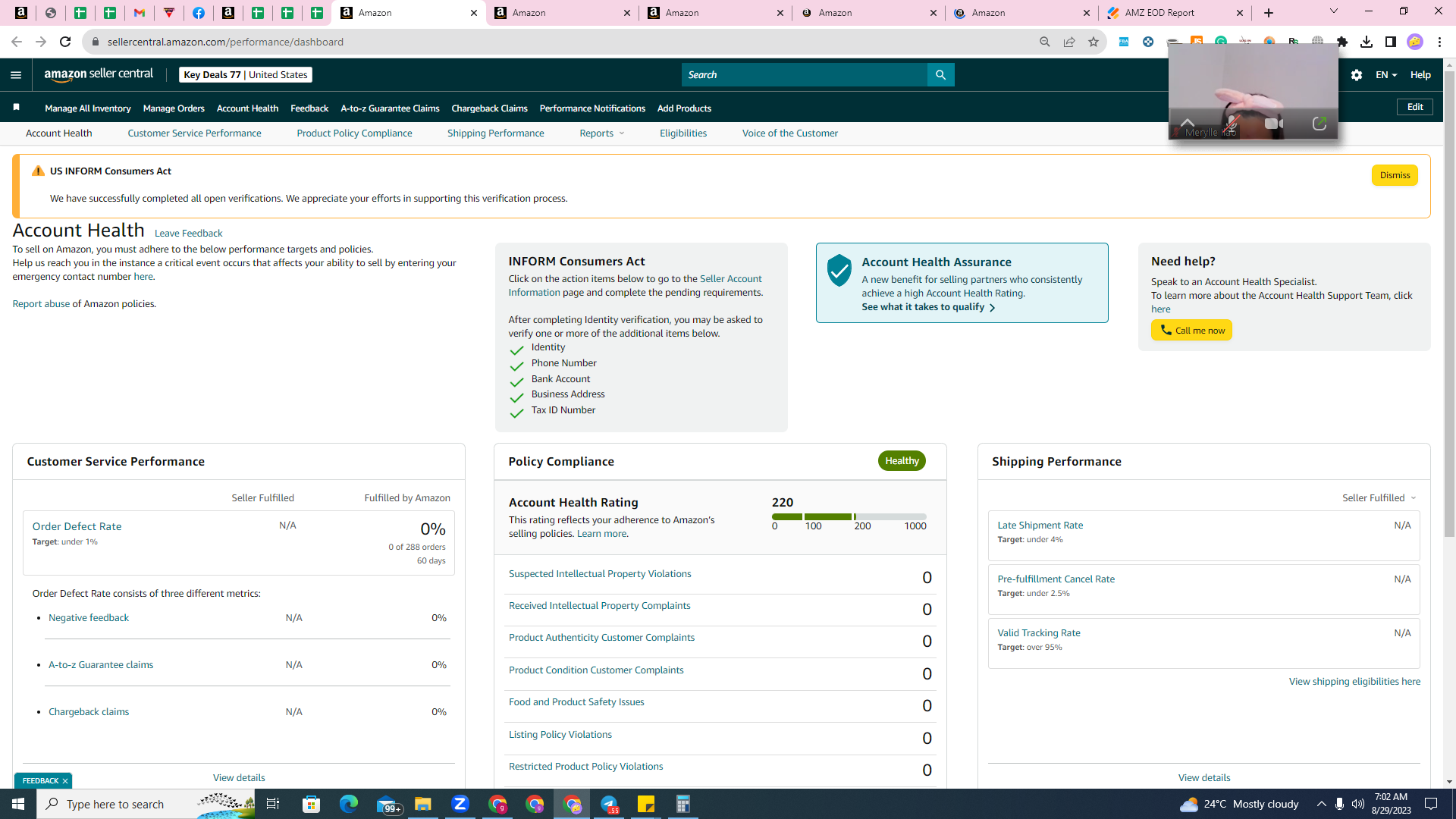Open the Leave Feedback link
This screenshot has width=1456, height=819.
[188, 234]
